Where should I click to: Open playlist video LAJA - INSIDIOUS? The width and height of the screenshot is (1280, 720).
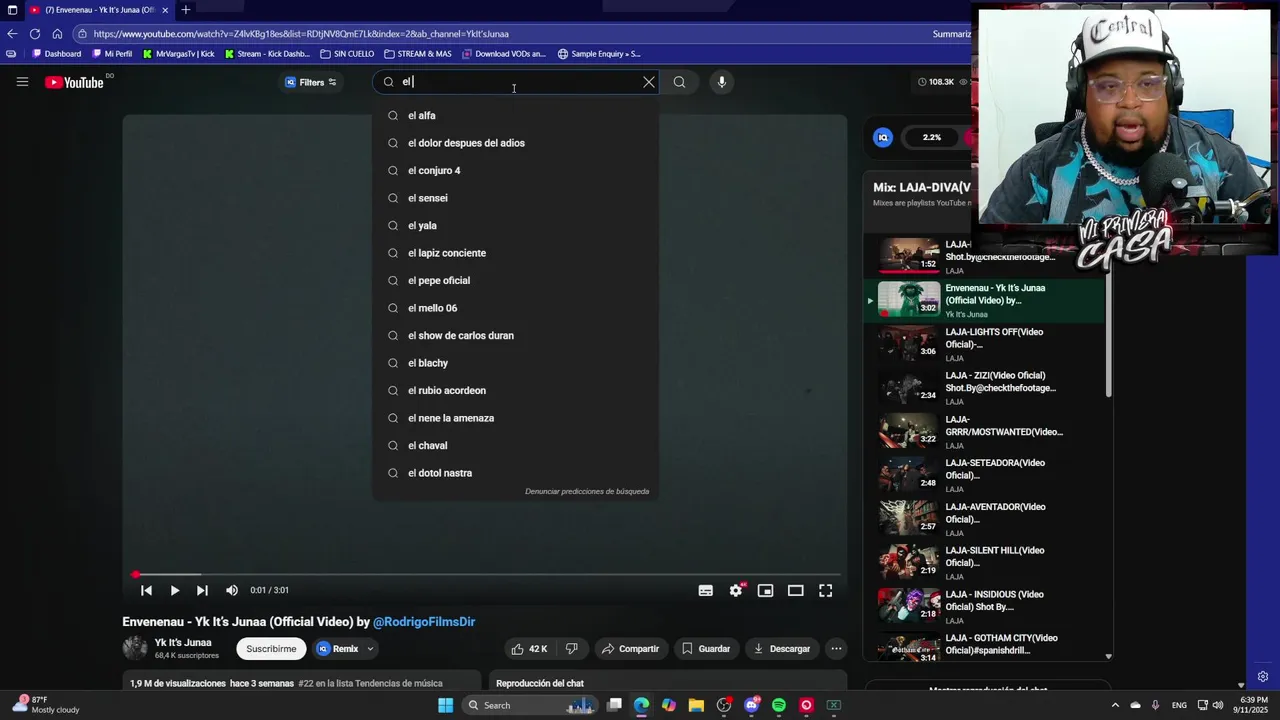[x=985, y=607]
